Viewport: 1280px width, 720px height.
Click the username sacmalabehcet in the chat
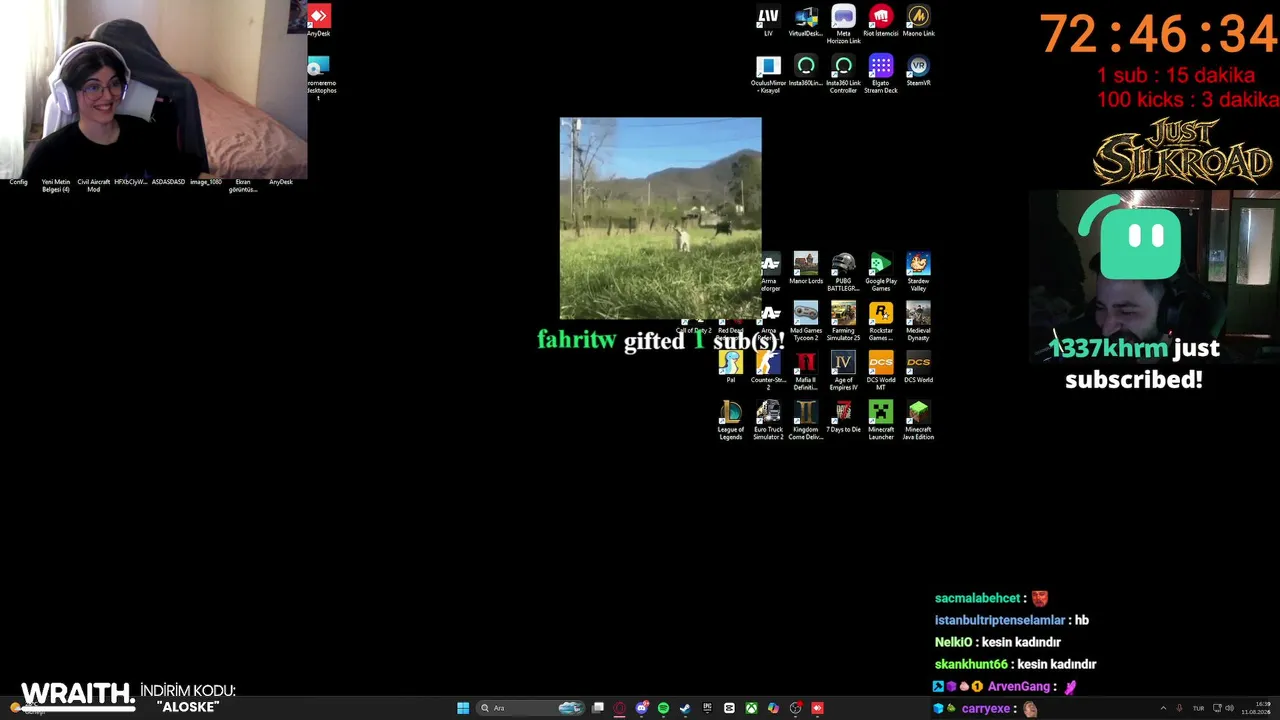[978, 598]
